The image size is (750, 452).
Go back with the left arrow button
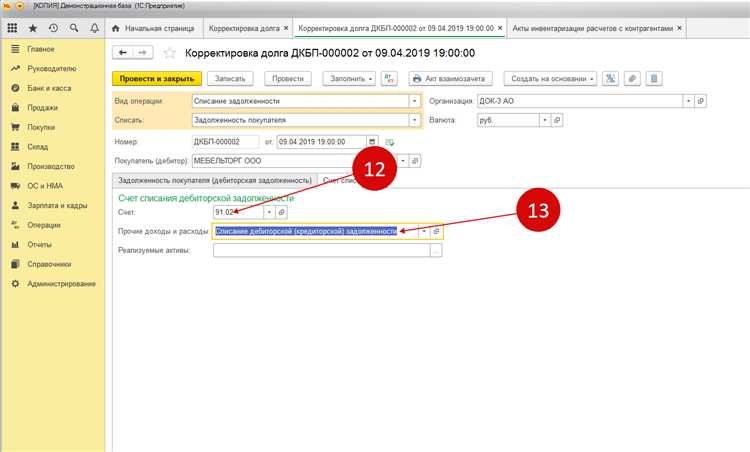[122, 53]
